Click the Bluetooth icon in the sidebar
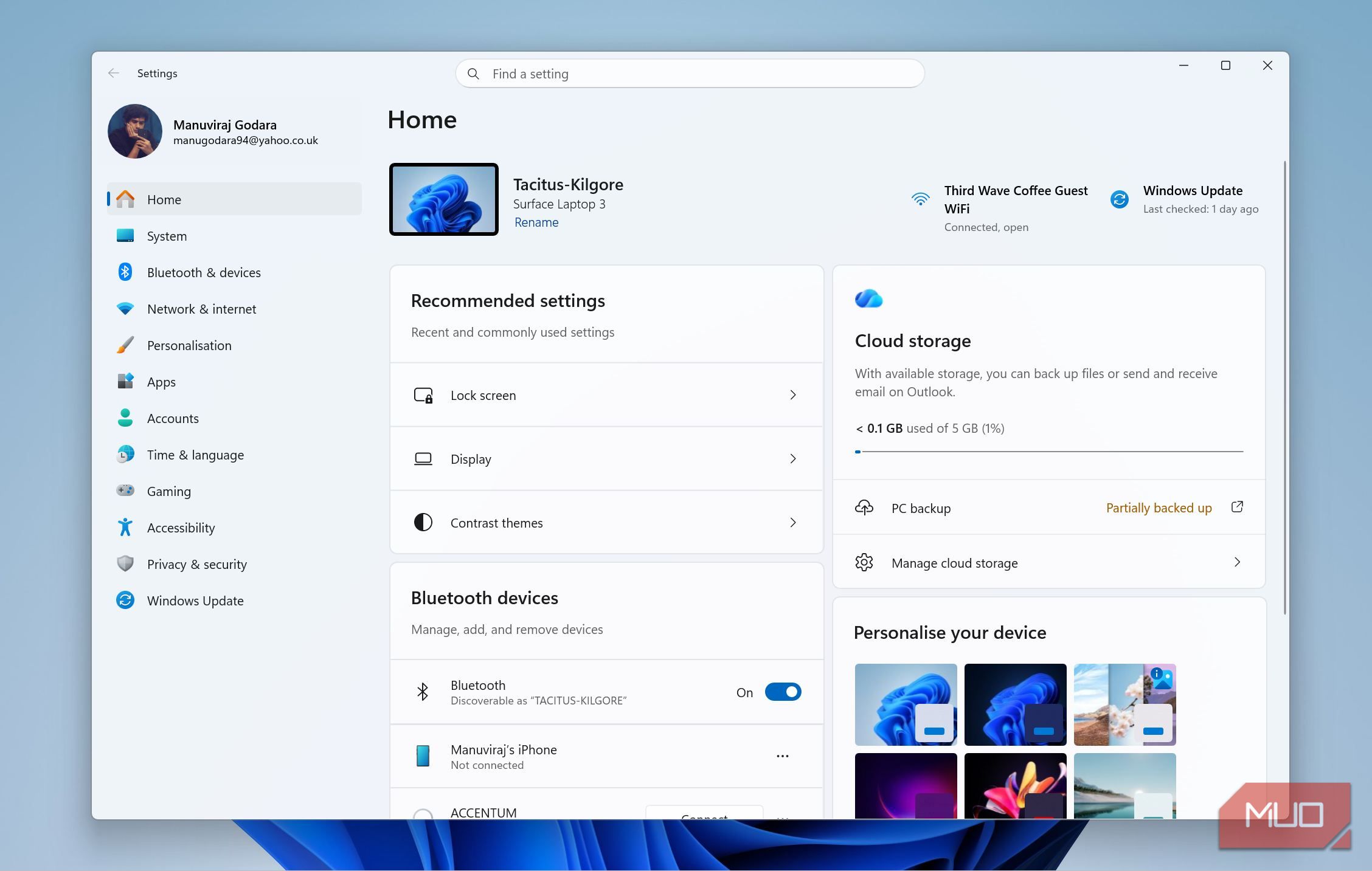 (x=125, y=272)
